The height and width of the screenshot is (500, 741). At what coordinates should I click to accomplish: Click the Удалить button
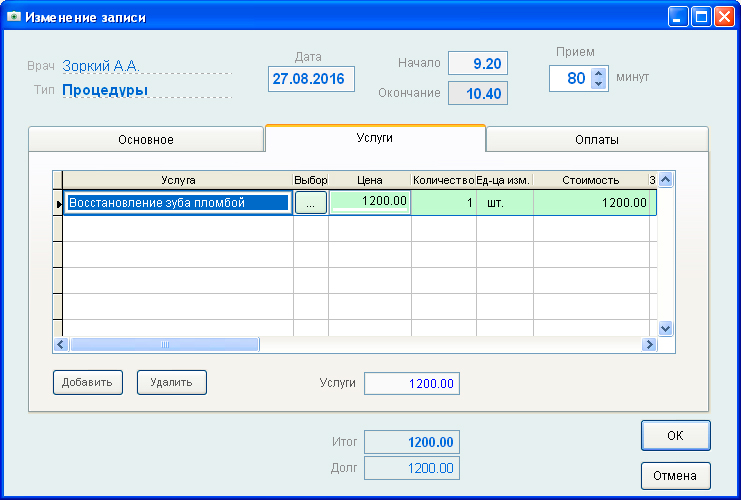click(172, 382)
